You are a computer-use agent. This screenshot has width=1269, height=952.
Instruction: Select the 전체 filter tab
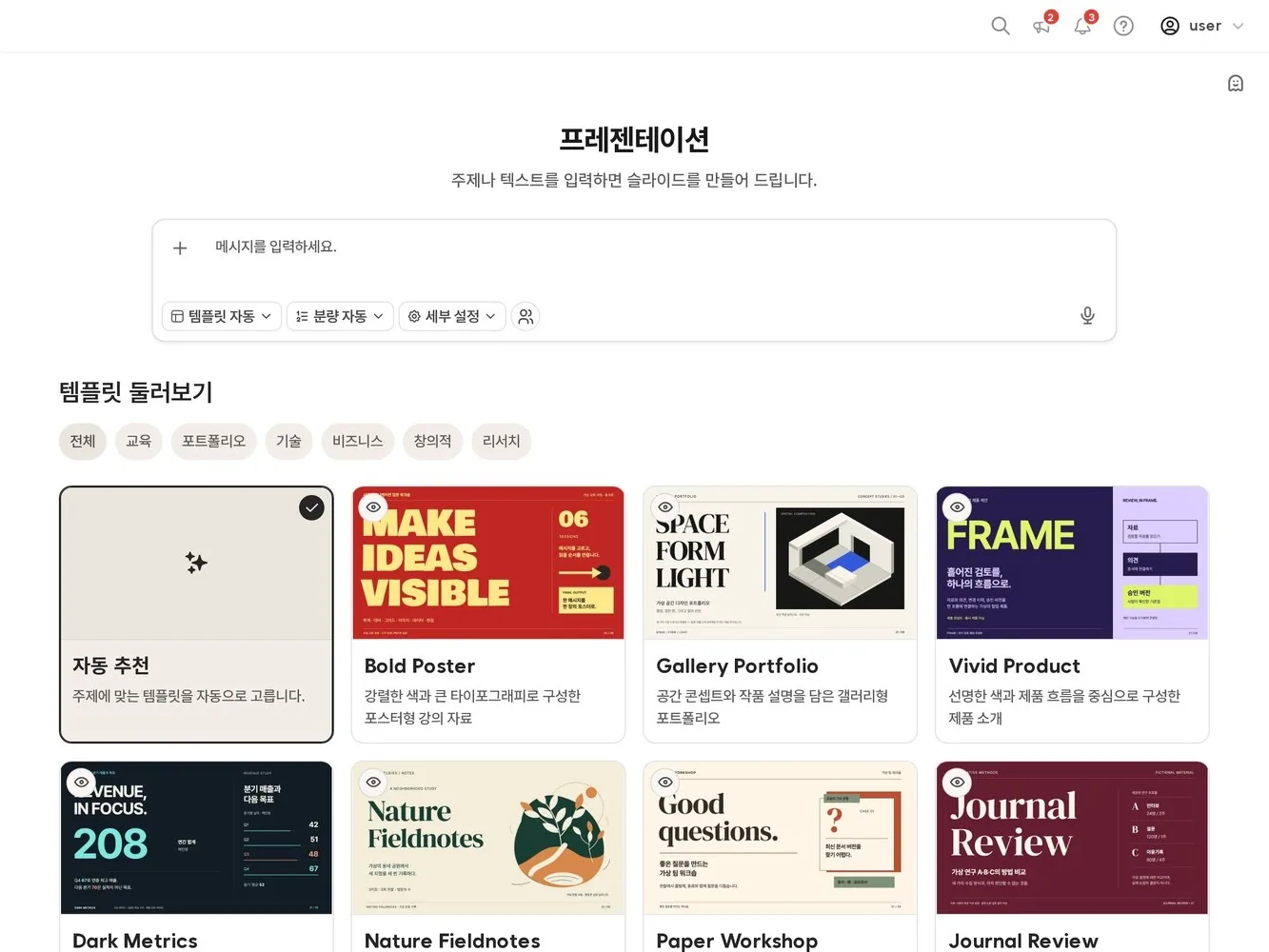pos(83,442)
